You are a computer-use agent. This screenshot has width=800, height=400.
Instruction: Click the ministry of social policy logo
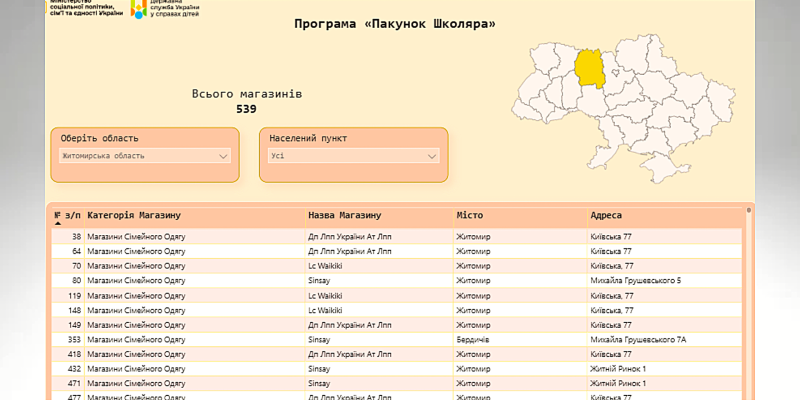coord(85,9)
